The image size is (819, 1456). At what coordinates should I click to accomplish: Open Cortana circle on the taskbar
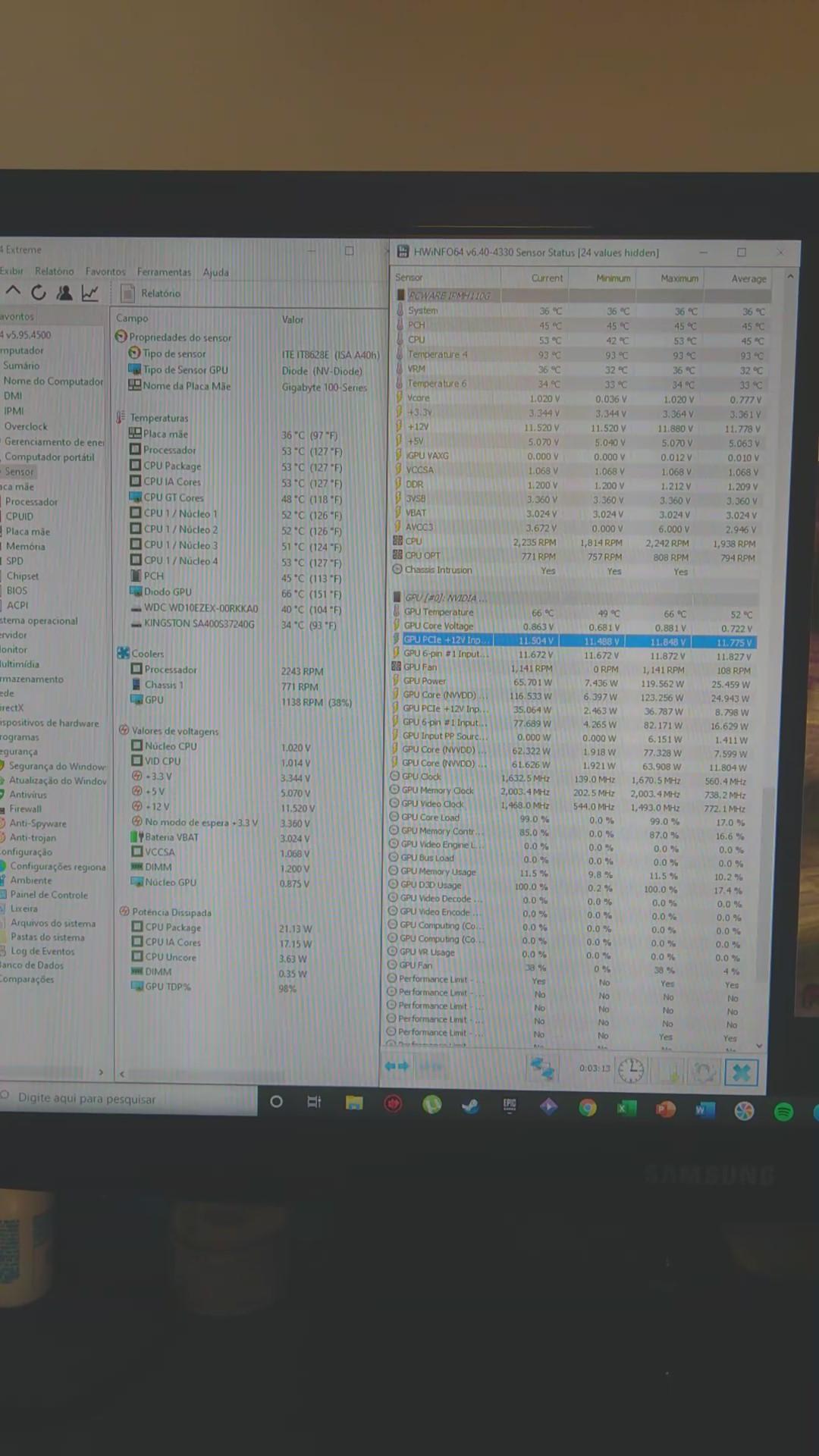276,1102
